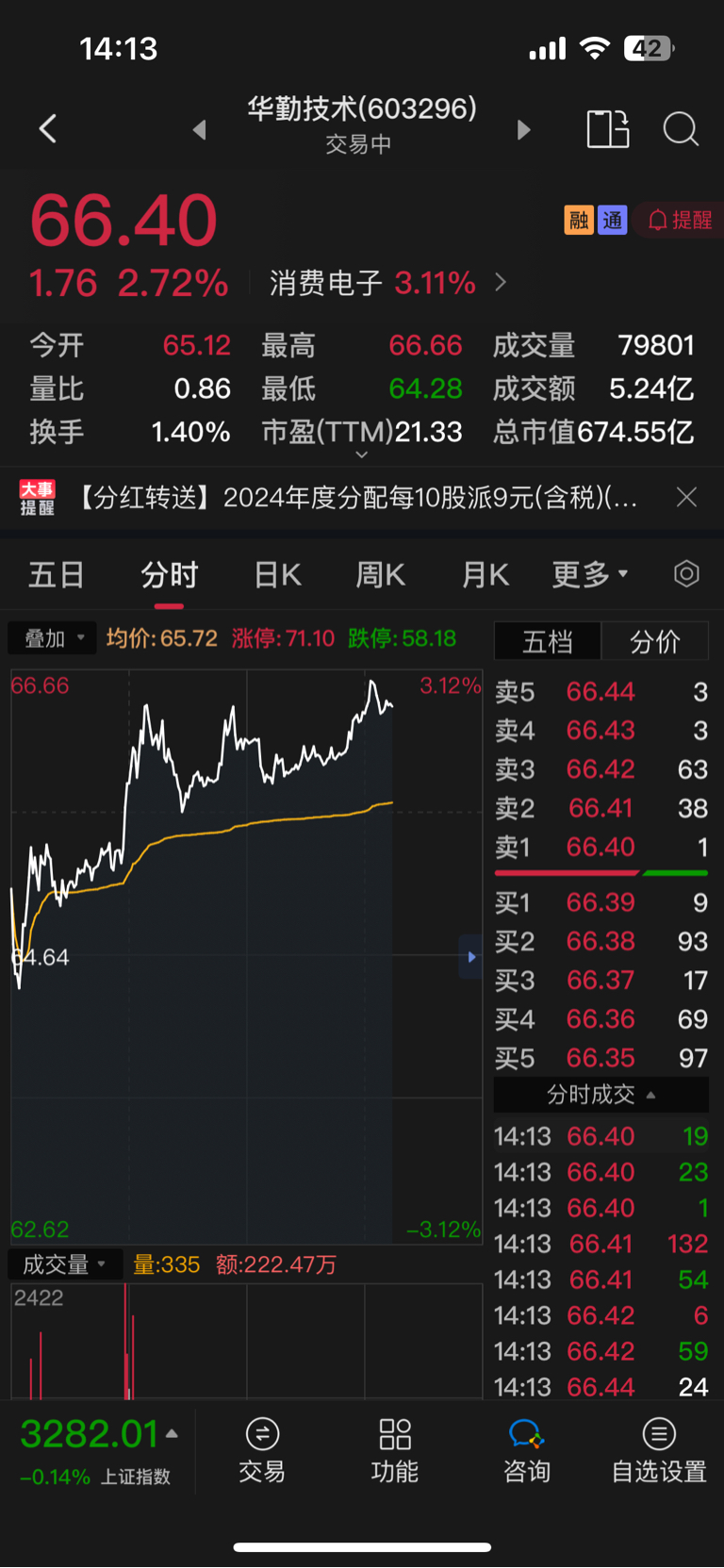Select the 卖3 66.42 ask row
Screen dimensions: 724x1568
601,769
